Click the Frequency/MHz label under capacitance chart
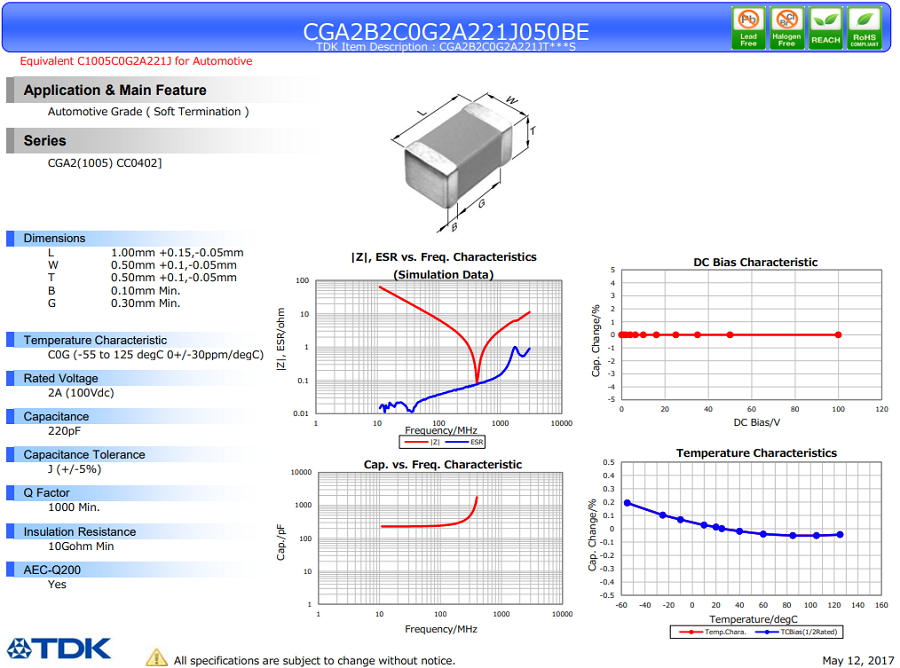 441,629
